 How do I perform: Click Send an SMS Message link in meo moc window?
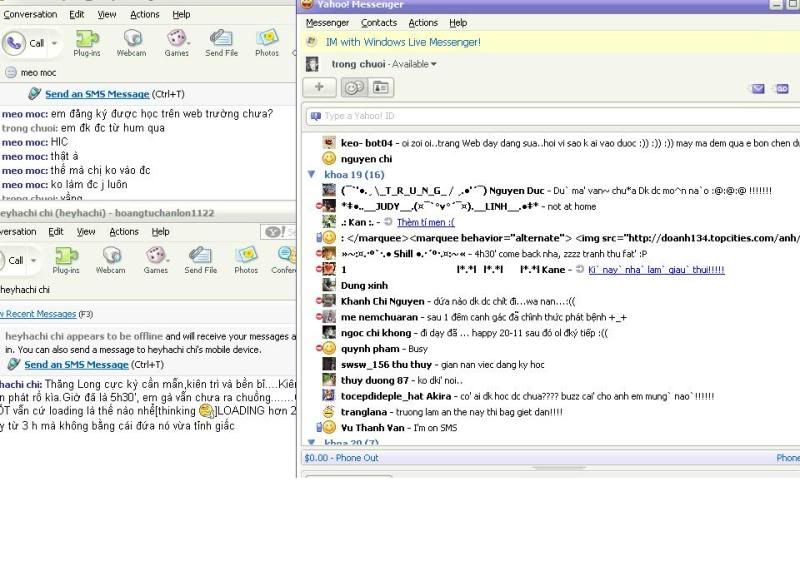pyautogui.click(x=97, y=94)
